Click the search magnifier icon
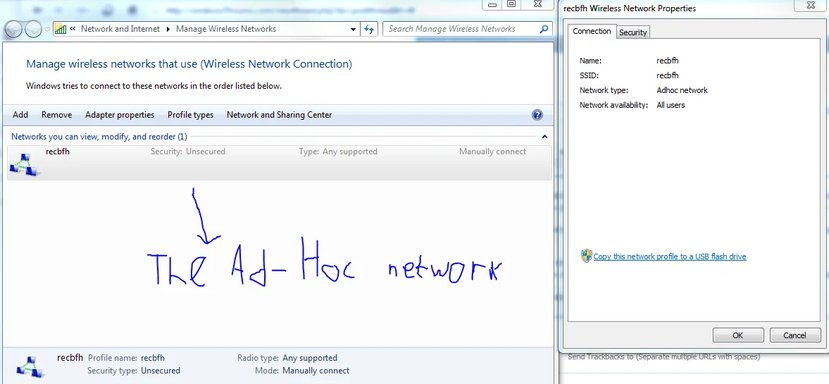This screenshot has width=829, height=384. click(543, 29)
